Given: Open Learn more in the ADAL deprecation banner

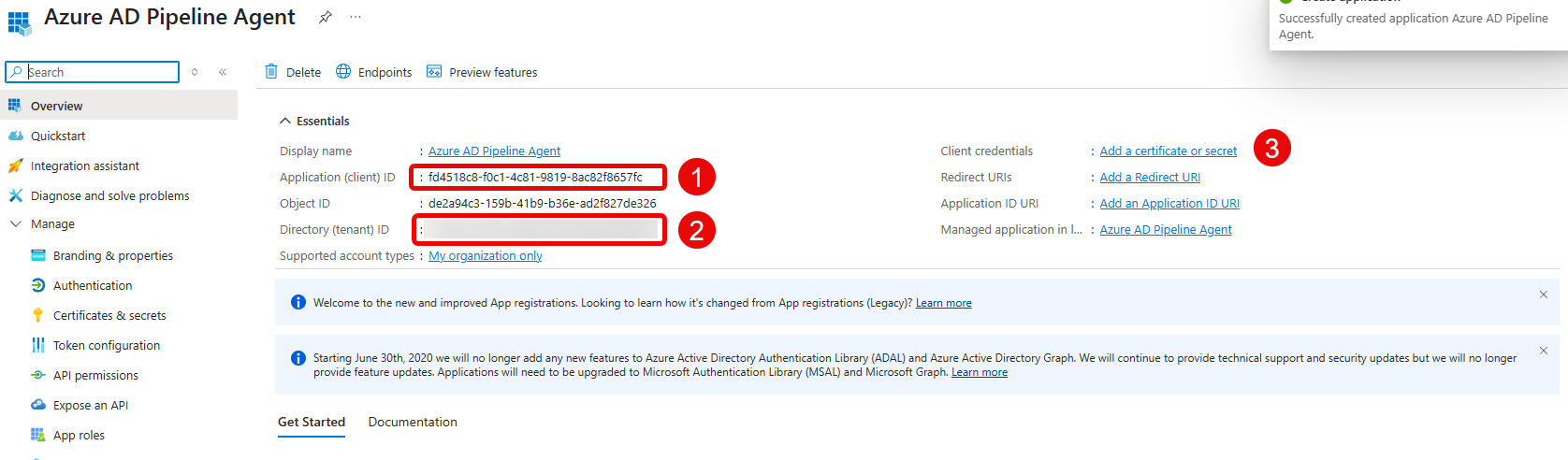Looking at the screenshot, I should tap(980, 372).
